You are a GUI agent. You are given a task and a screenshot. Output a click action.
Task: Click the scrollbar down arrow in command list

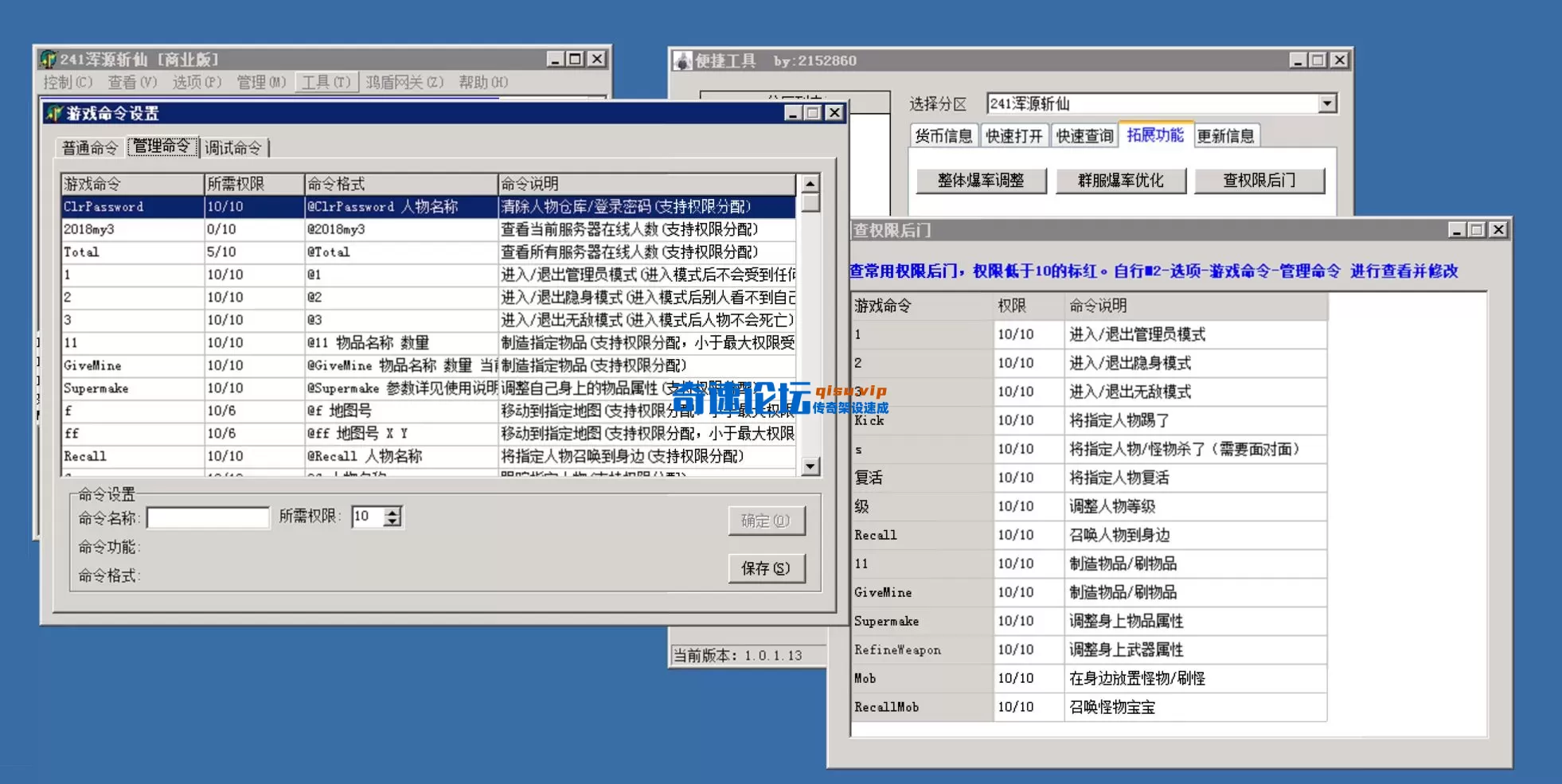[x=811, y=466]
